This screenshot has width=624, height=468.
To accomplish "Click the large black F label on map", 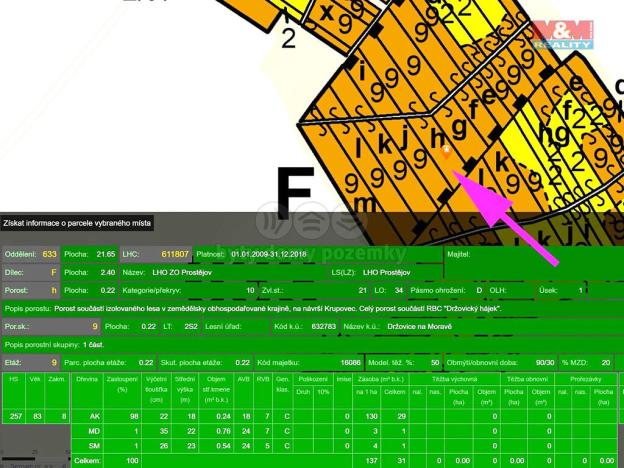I will 295,193.
